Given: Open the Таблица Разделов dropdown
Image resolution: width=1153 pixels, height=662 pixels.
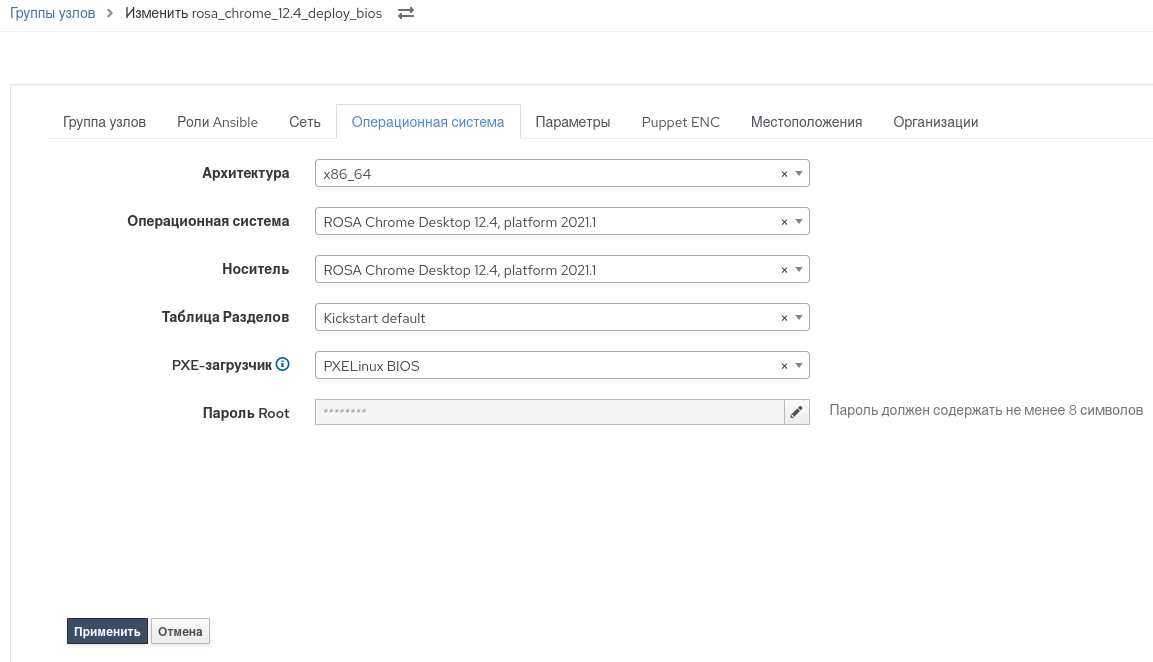Looking at the screenshot, I should tap(799, 318).
